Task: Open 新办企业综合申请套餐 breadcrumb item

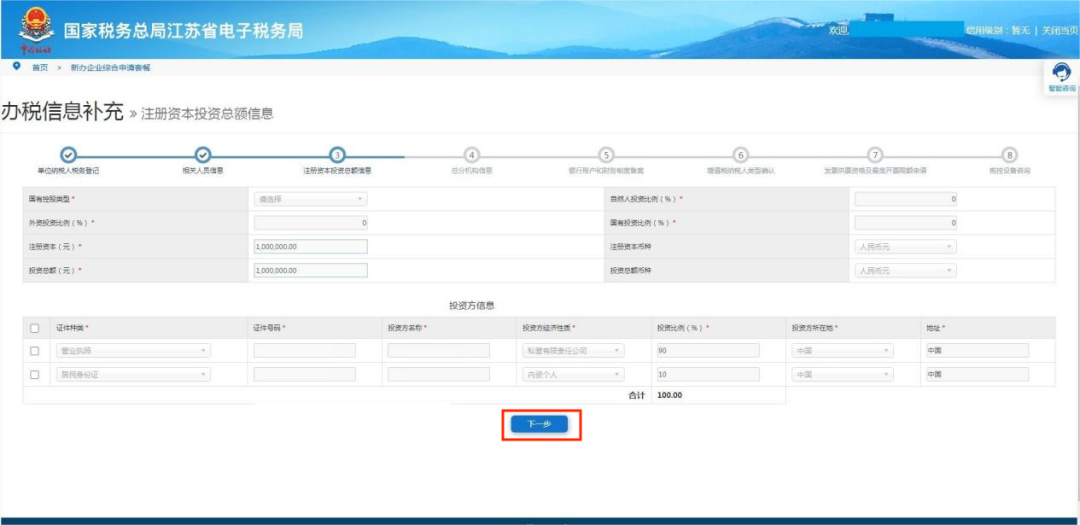Action: 110,67
